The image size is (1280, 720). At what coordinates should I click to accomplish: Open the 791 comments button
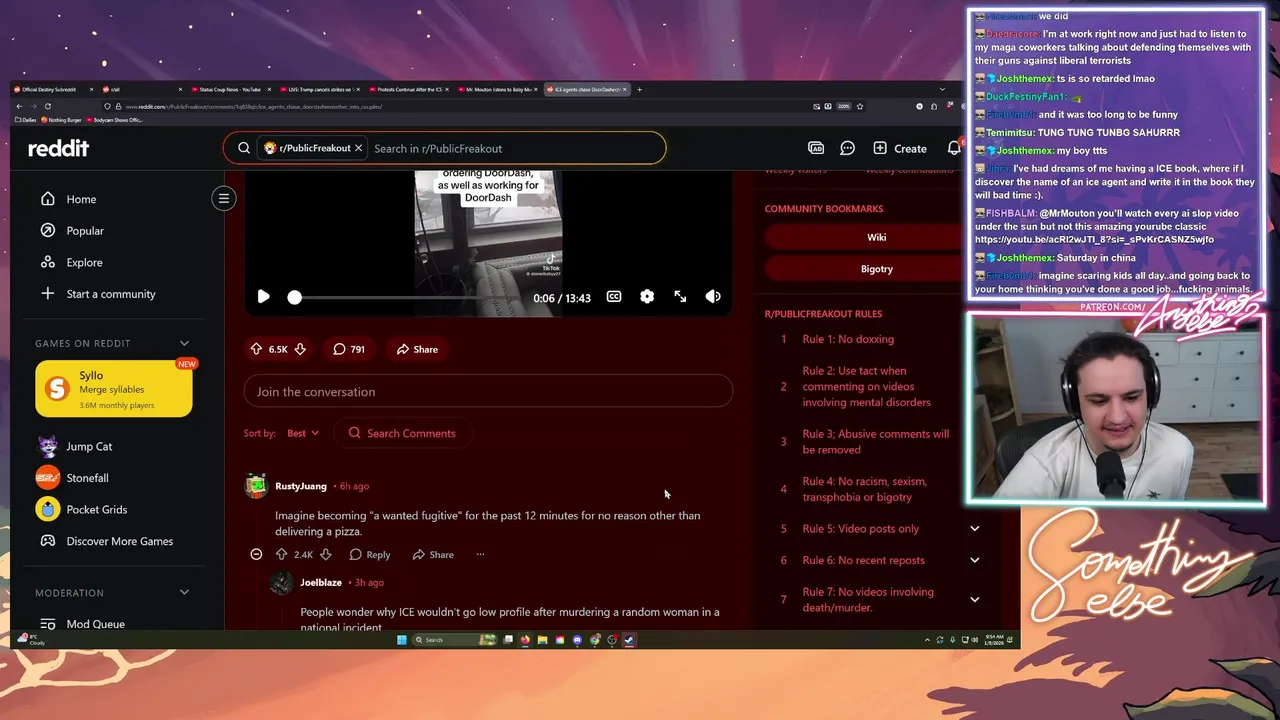pos(349,349)
